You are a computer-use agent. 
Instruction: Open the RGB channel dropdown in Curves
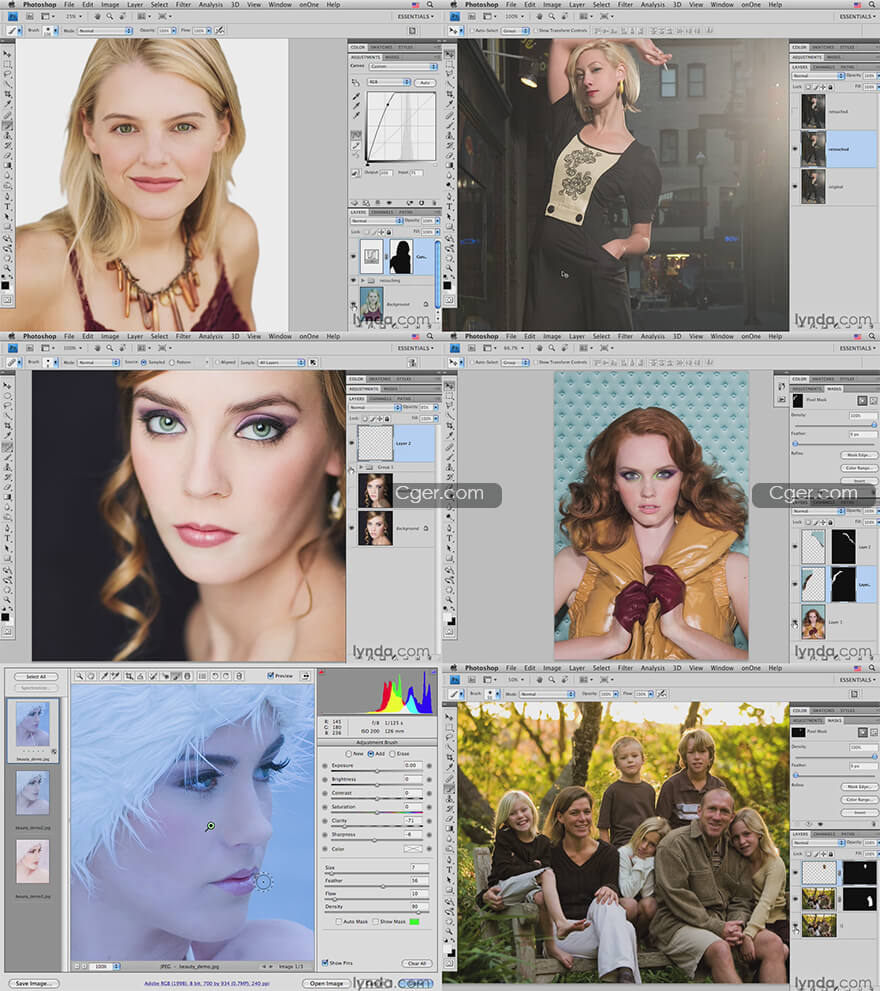(389, 82)
